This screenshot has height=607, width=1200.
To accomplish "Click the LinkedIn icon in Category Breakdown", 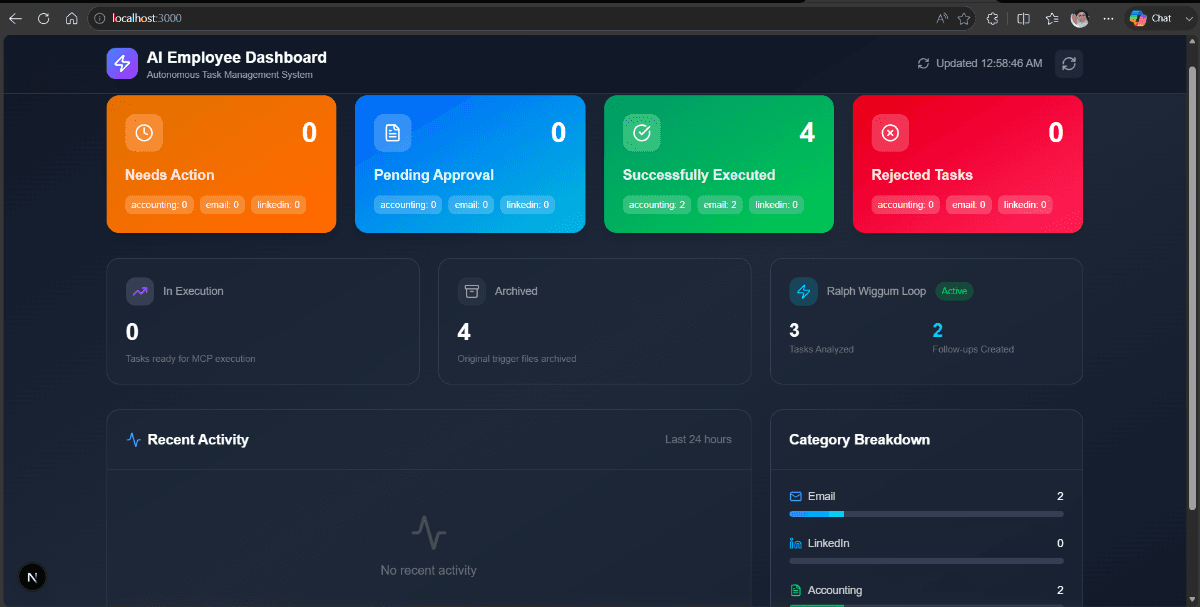I will click(796, 543).
